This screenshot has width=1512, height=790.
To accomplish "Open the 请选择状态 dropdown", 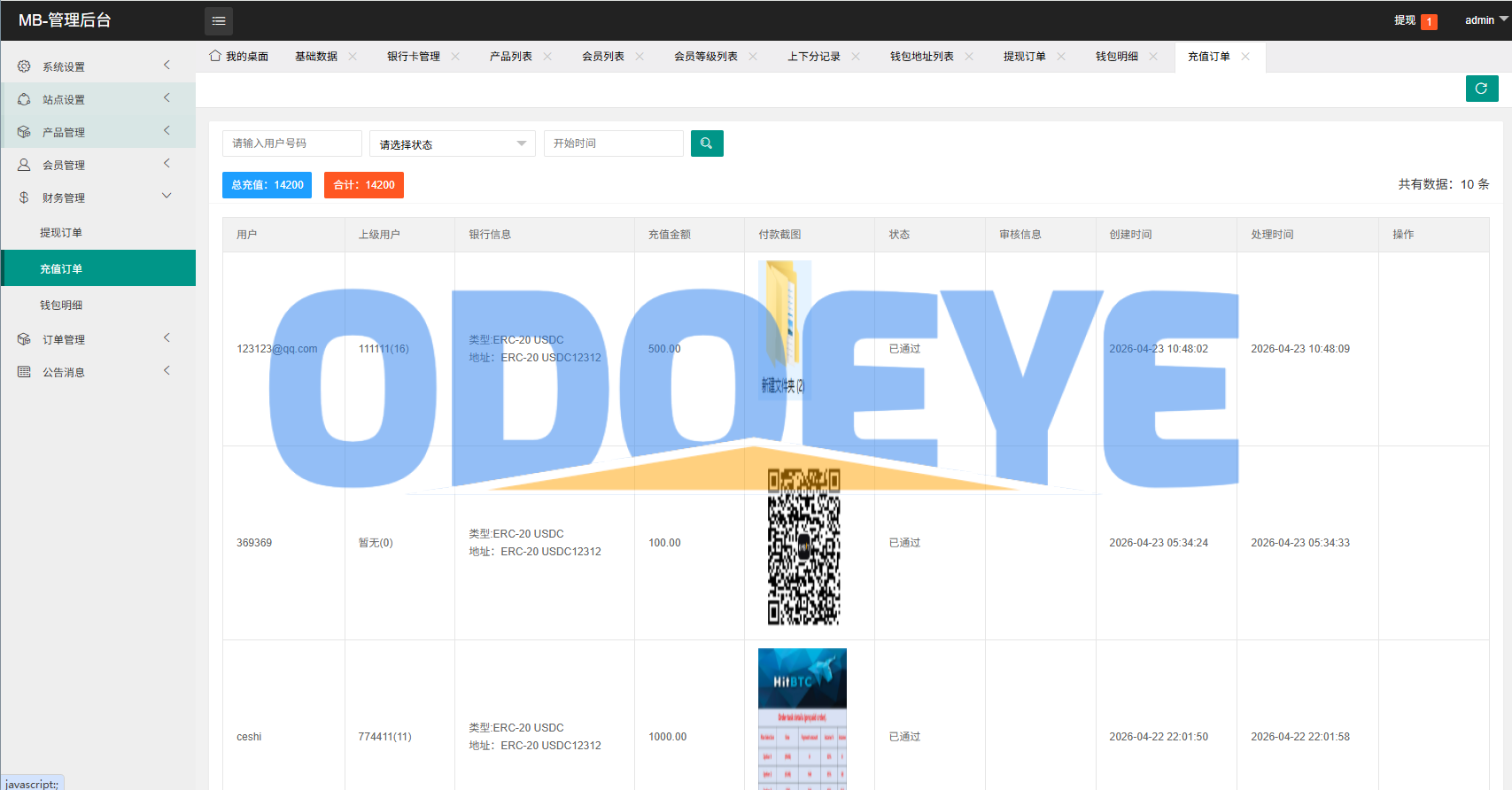I will [x=452, y=143].
